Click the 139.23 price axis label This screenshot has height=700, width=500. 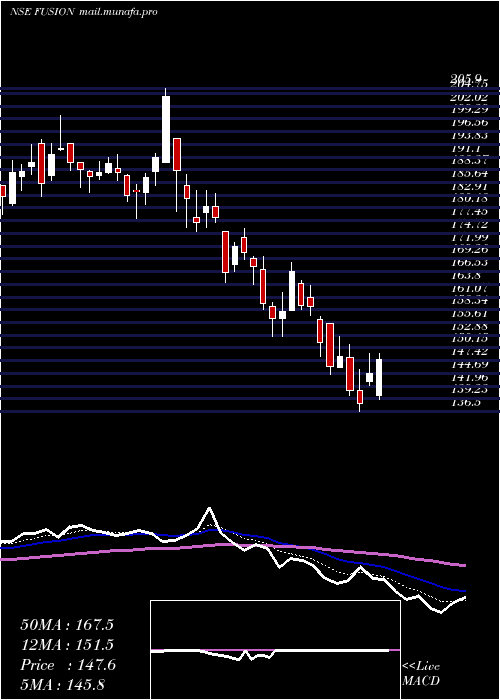coord(469,390)
